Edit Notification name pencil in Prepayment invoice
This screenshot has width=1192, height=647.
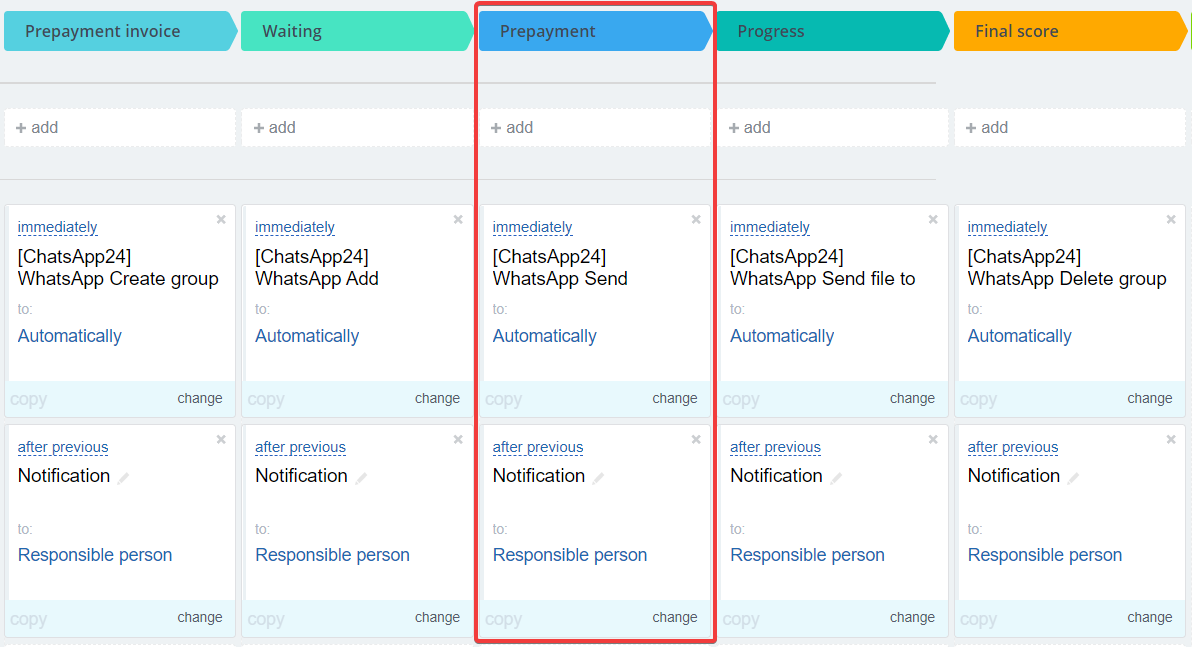[124, 478]
